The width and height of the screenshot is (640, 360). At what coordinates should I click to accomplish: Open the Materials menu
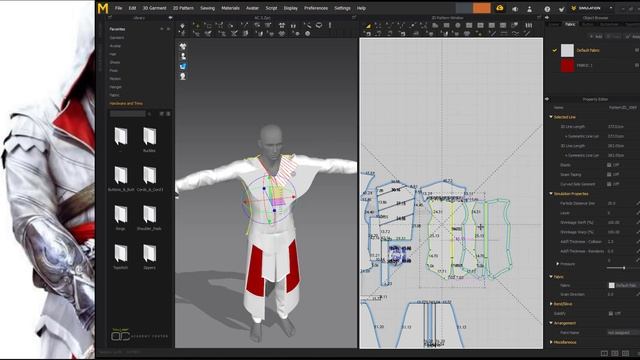[230, 8]
